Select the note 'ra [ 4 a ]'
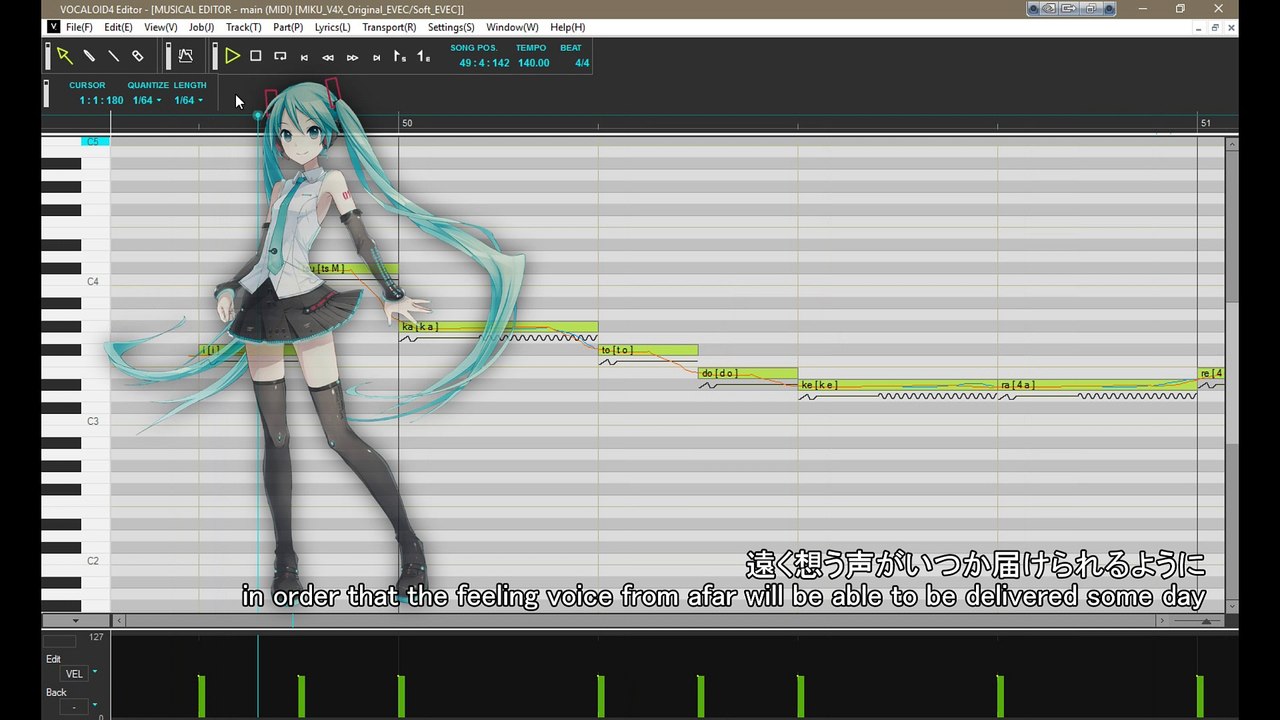 [1098, 385]
